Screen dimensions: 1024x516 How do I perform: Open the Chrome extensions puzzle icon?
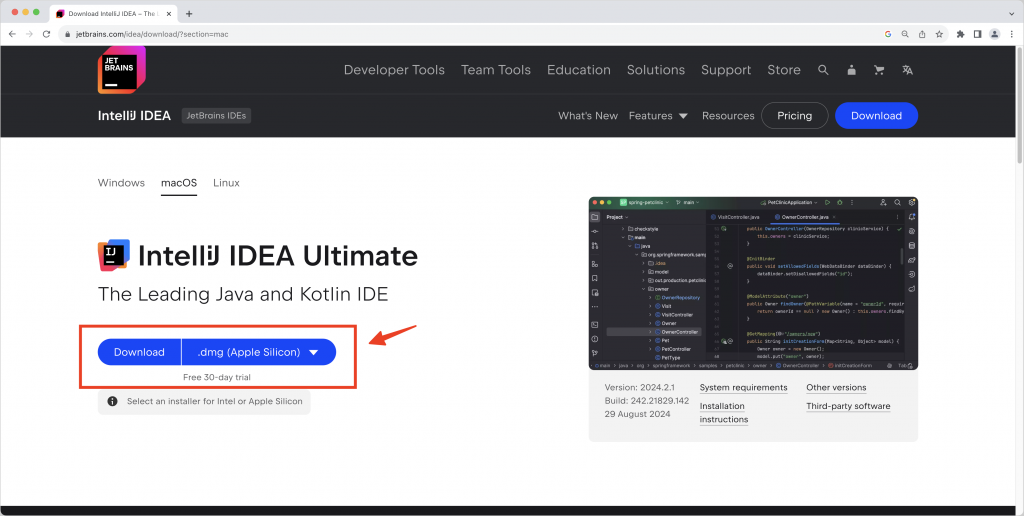coord(960,34)
